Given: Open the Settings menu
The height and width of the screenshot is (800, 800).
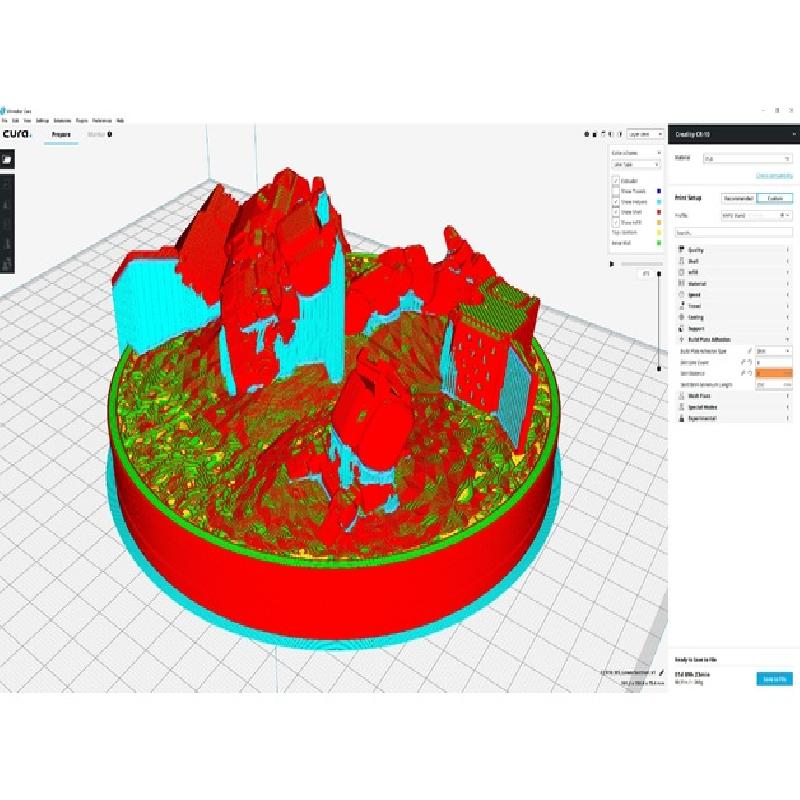Looking at the screenshot, I should [x=42, y=120].
